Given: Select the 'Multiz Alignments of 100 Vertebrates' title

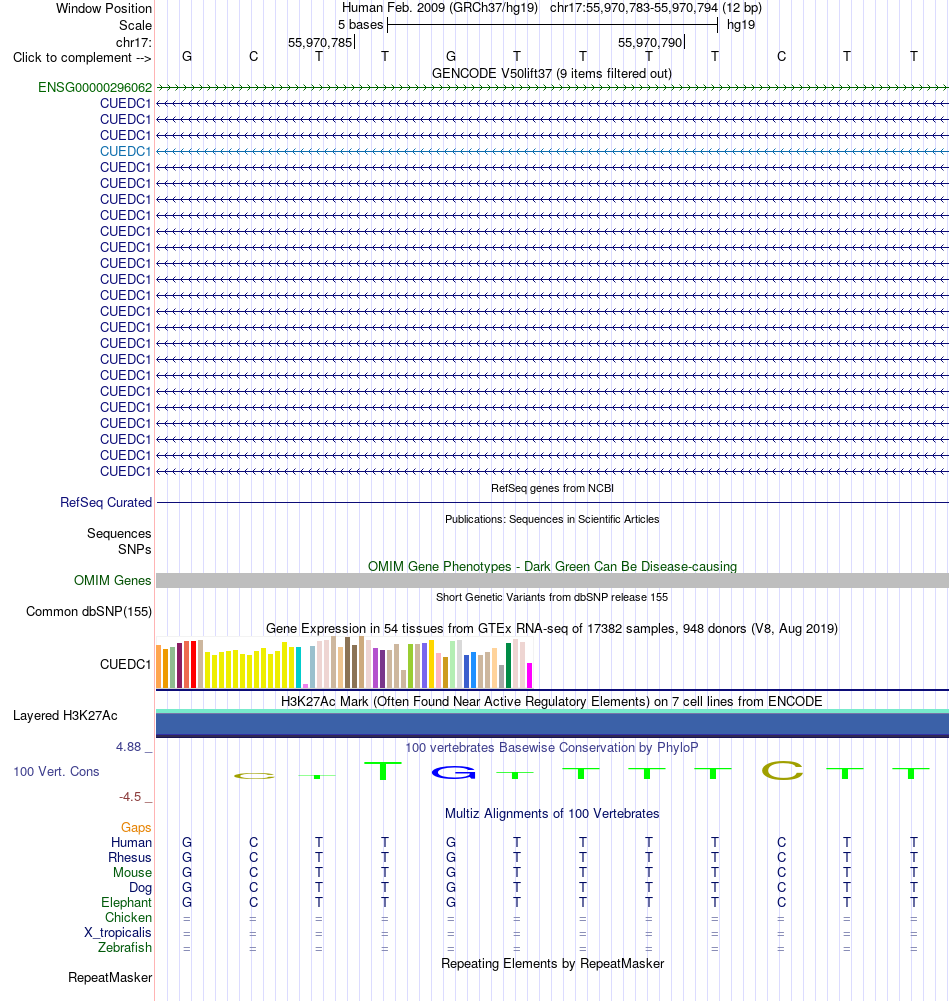Looking at the screenshot, I should tap(552, 813).
